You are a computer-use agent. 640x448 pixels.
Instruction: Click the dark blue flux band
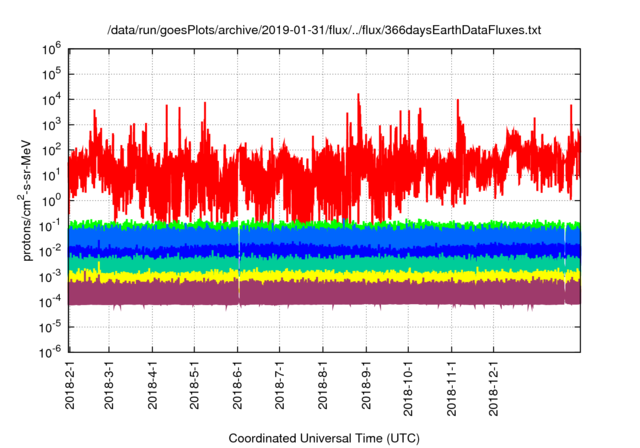click(300, 249)
